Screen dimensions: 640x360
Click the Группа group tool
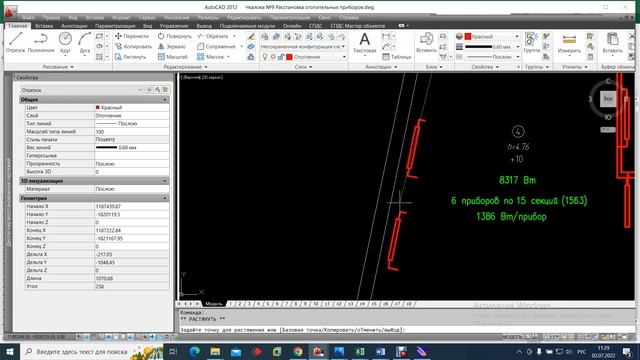point(531,42)
